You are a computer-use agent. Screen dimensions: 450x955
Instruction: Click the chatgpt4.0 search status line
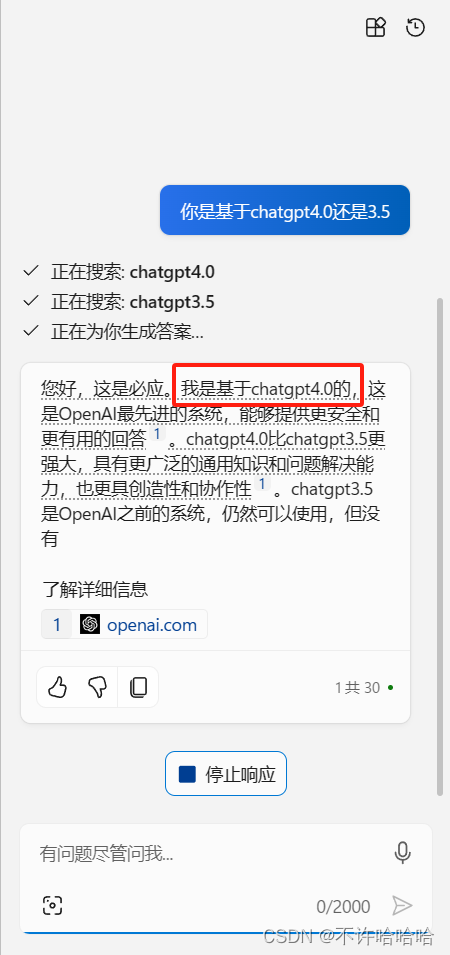pyautogui.click(x=118, y=272)
